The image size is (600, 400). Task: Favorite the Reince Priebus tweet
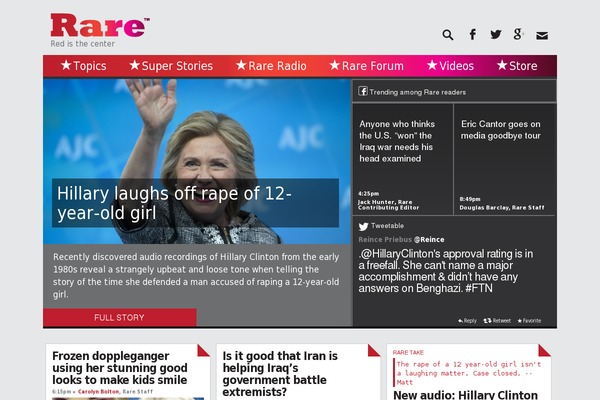tap(529, 321)
